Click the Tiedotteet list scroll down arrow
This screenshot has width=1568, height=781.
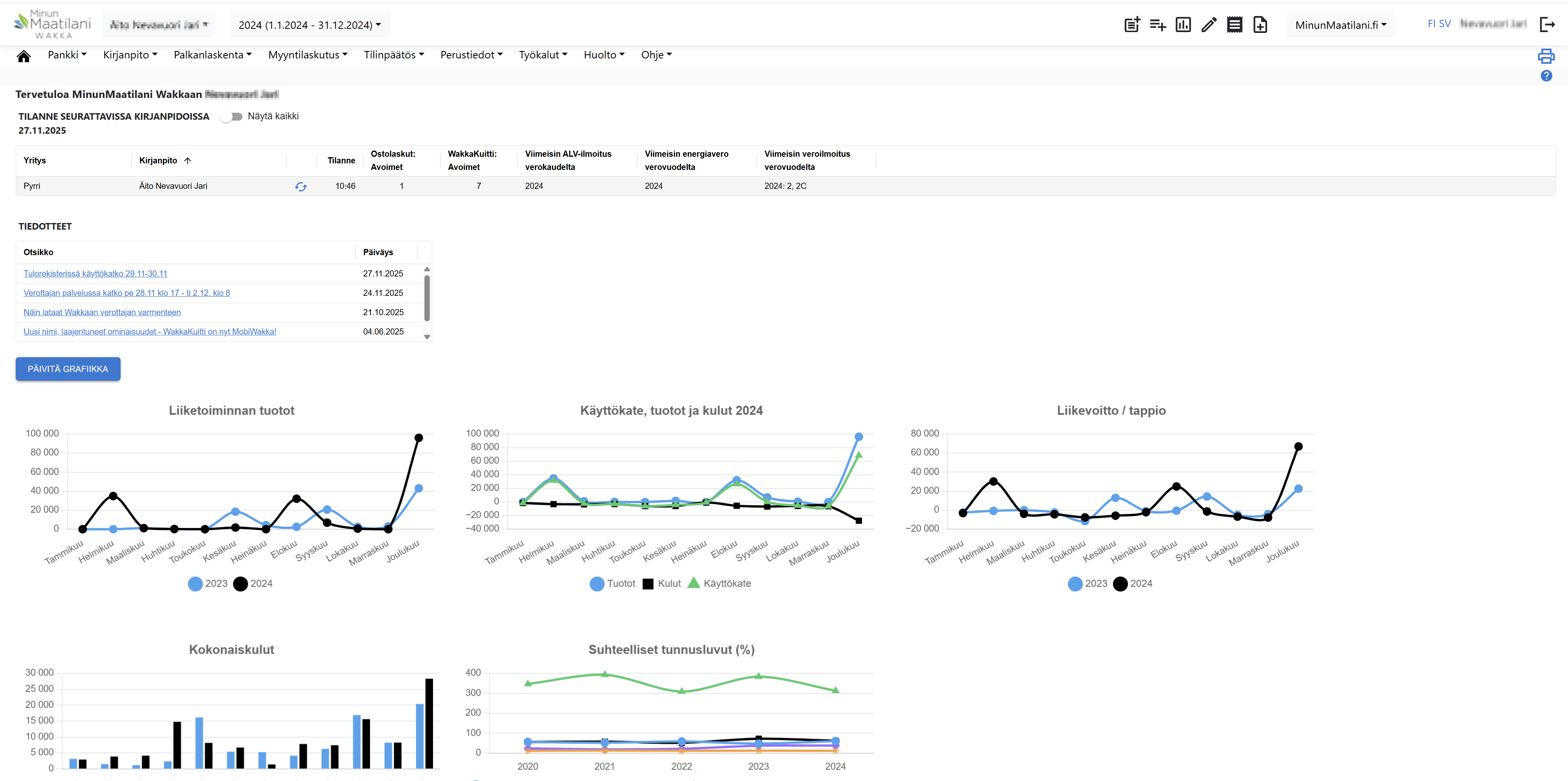(x=427, y=336)
